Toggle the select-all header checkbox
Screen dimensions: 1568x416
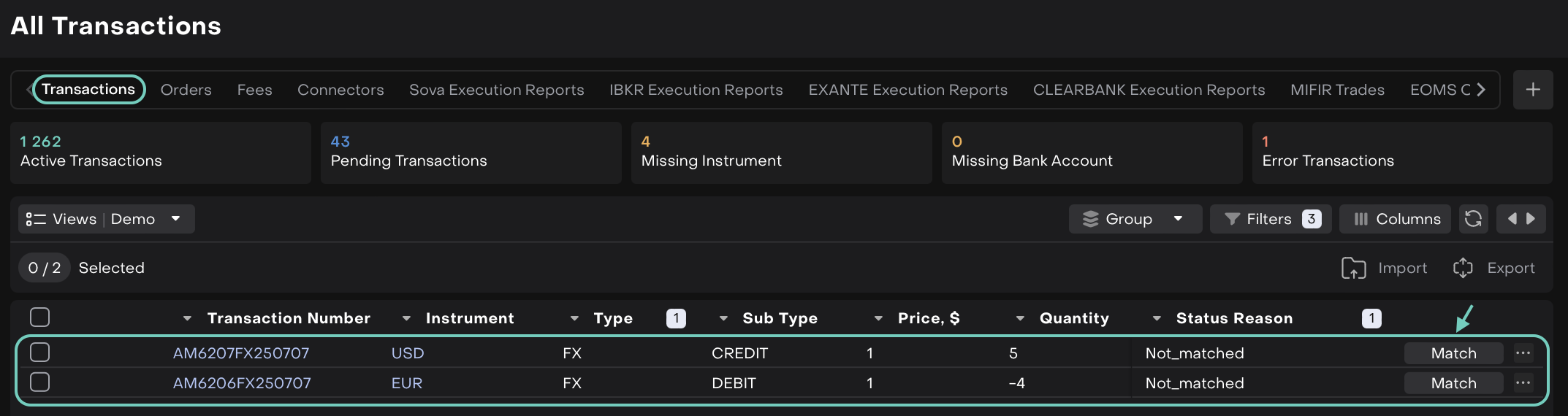(40, 317)
